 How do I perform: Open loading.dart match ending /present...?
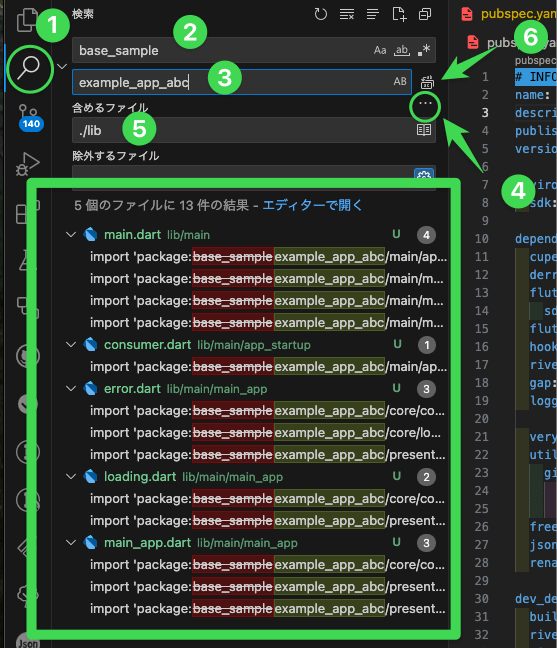point(269,521)
